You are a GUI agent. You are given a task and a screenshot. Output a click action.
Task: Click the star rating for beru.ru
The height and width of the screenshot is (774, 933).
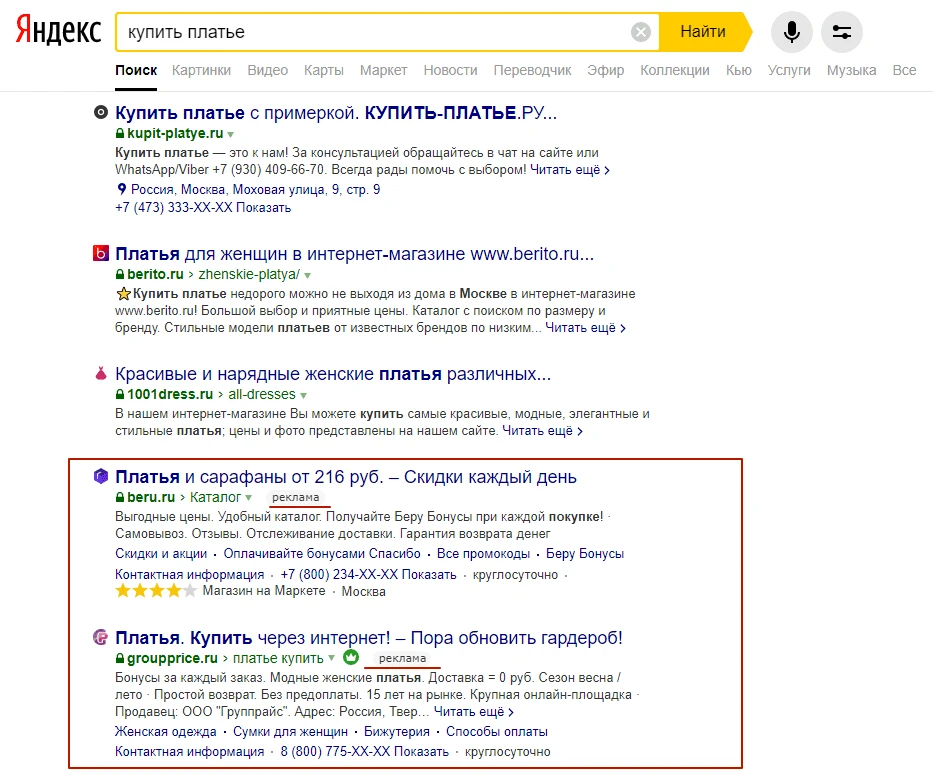pyautogui.click(x=155, y=591)
